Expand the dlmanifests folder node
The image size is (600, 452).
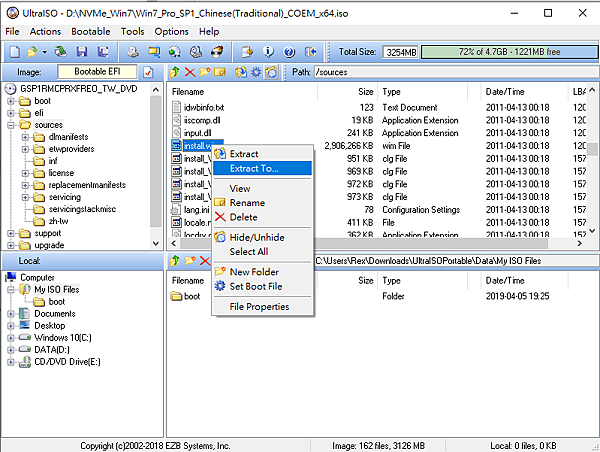[x=25, y=137]
